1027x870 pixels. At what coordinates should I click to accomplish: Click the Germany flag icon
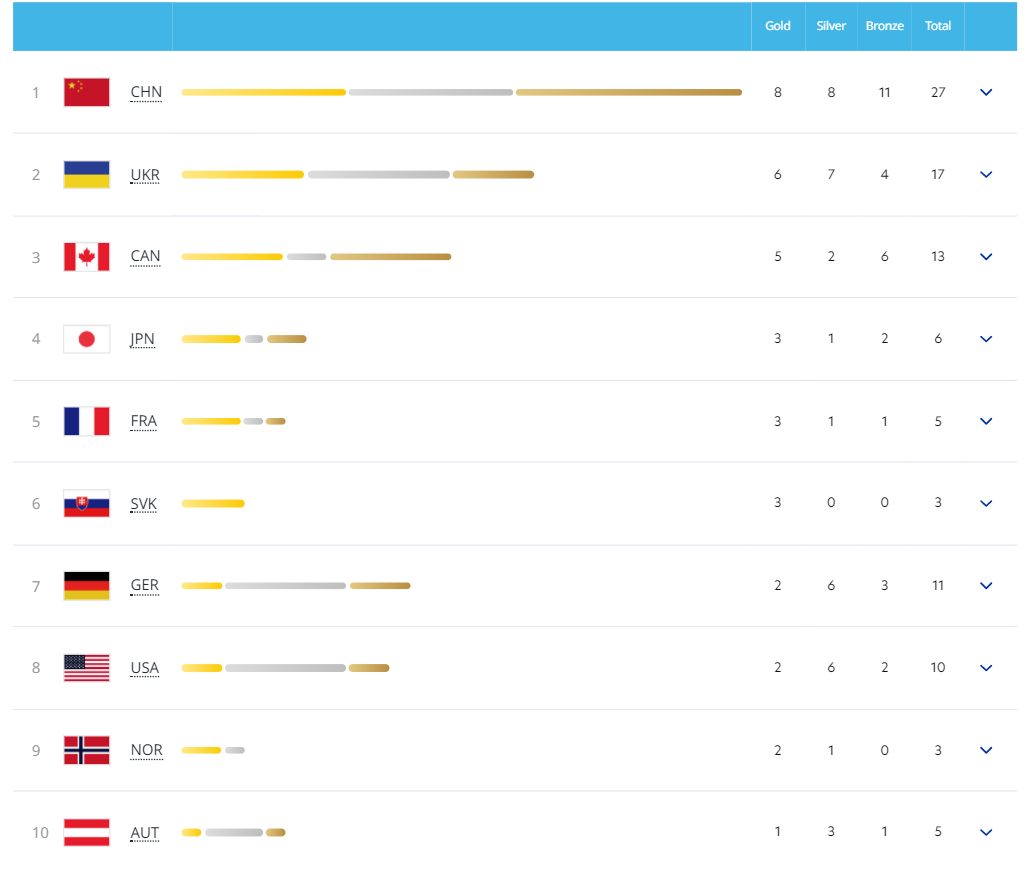pyautogui.click(x=86, y=585)
